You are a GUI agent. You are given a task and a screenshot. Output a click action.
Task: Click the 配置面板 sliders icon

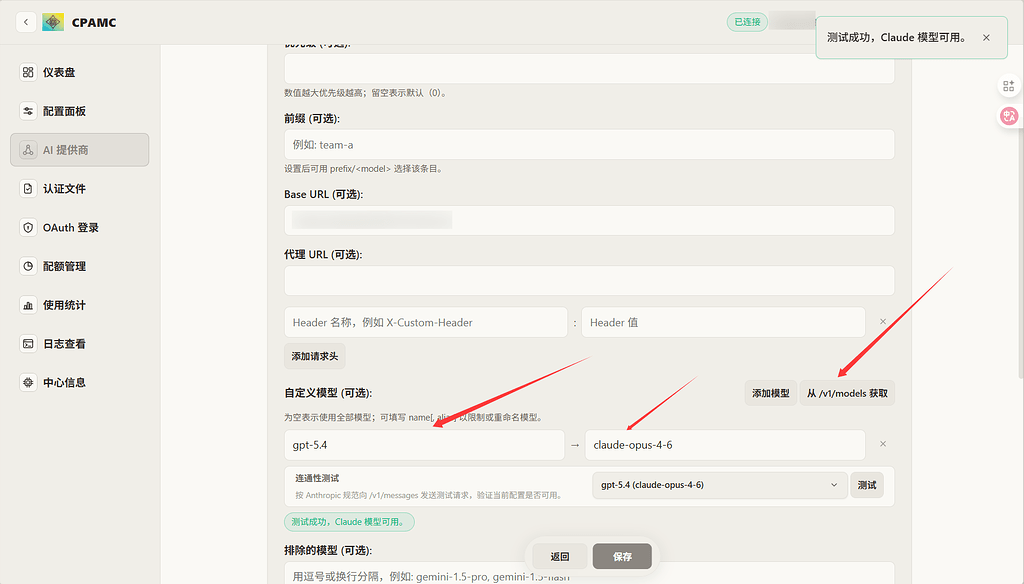coord(28,111)
